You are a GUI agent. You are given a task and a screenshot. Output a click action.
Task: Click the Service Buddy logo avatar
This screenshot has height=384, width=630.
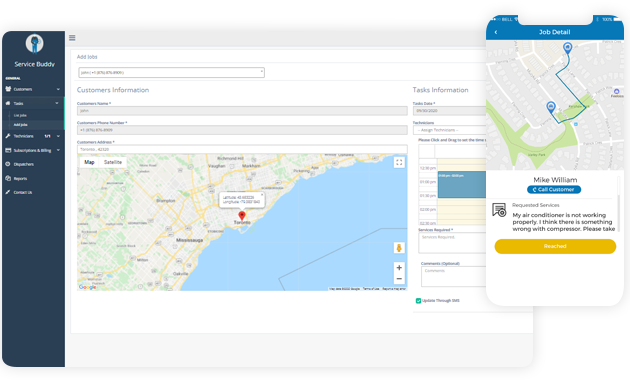35,43
